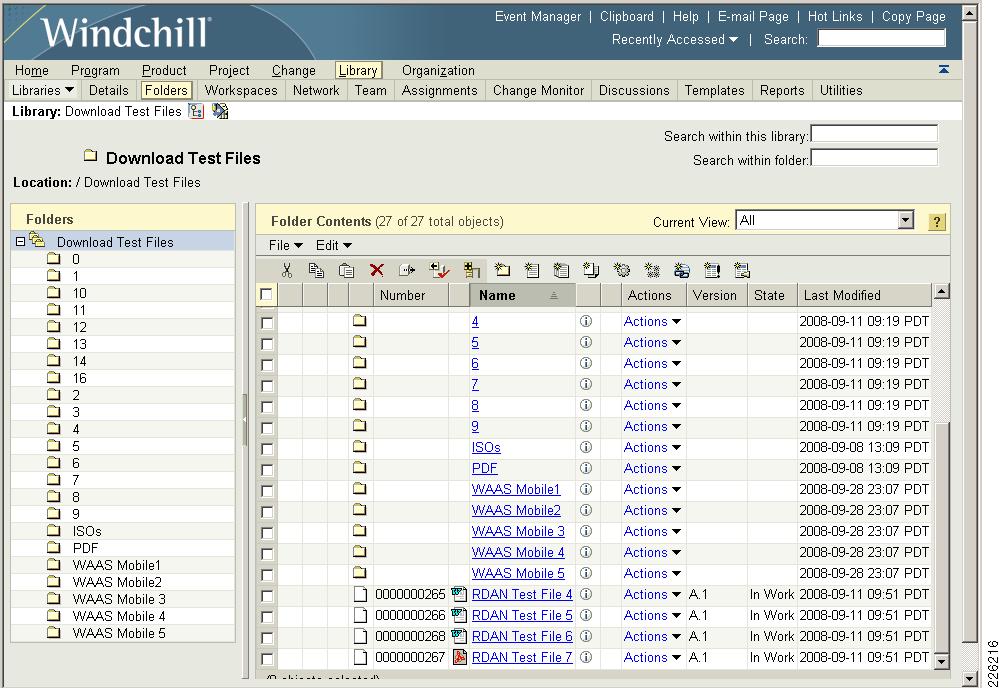Click the yellow help question mark icon
The image size is (999, 688).
937,222
